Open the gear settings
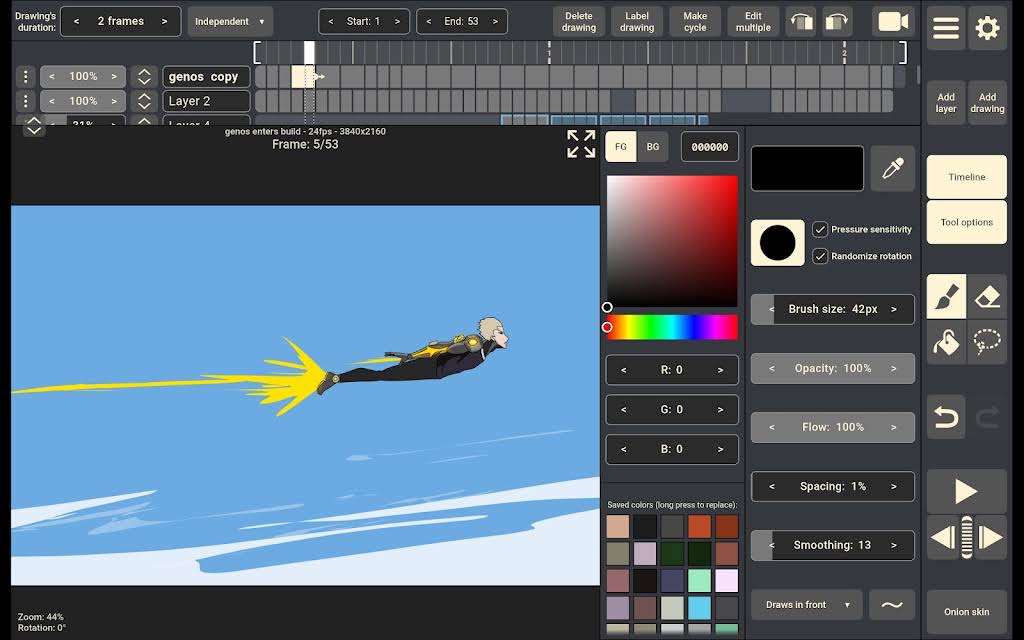 pyautogui.click(x=987, y=28)
